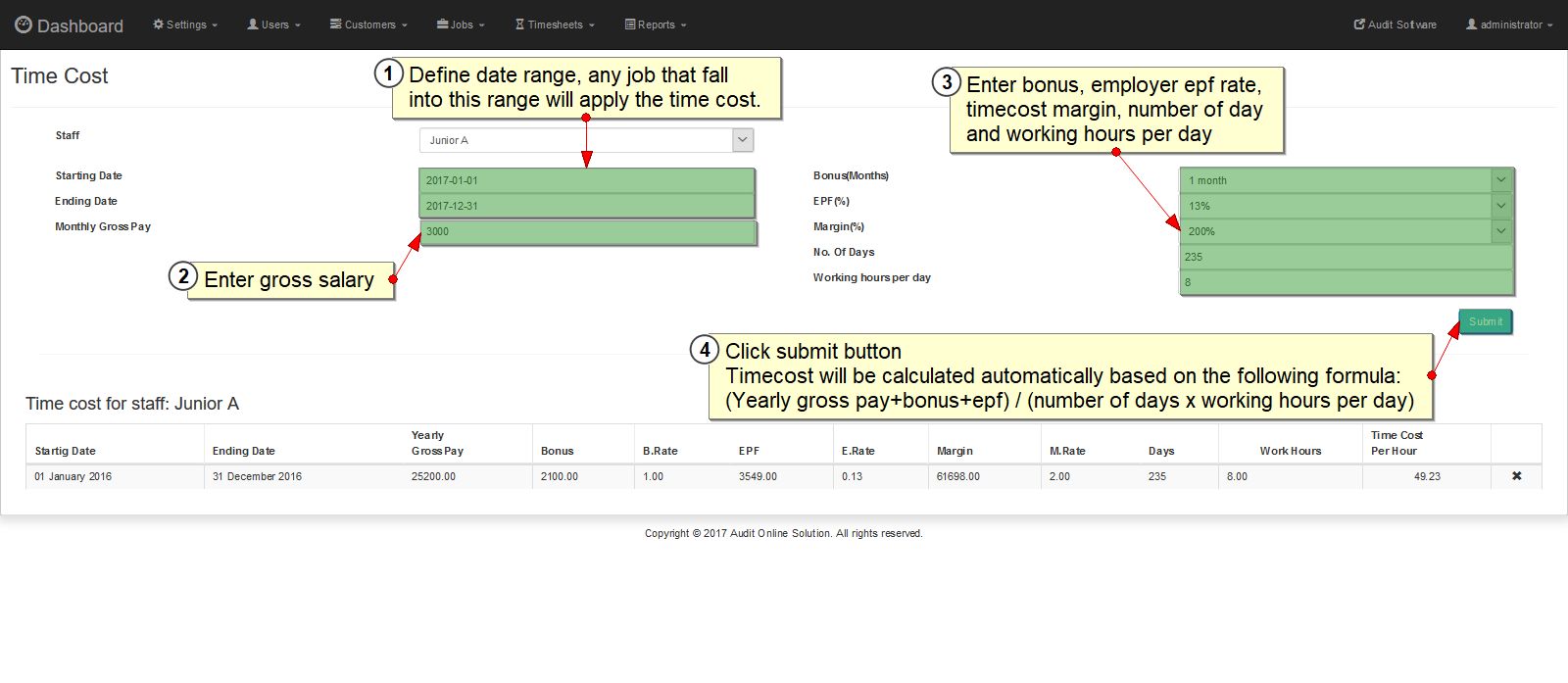Click the Customers list icon
This screenshot has width=1568, height=683.
coord(335,24)
